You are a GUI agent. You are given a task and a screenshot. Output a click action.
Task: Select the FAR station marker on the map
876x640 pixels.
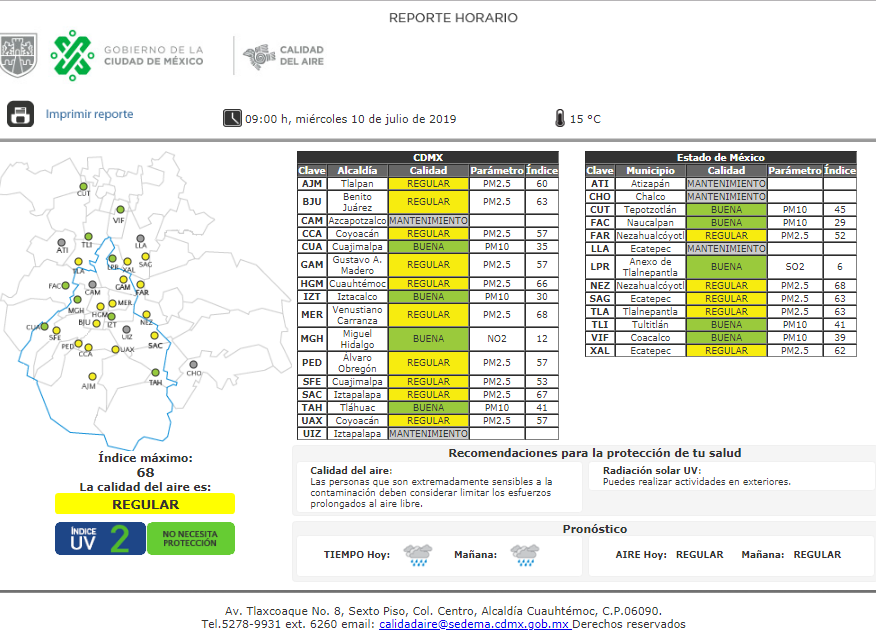pos(140,285)
